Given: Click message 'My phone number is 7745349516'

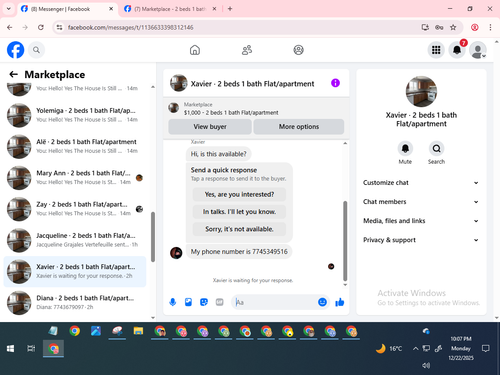Looking at the screenshot, I should tap(239, 252).
